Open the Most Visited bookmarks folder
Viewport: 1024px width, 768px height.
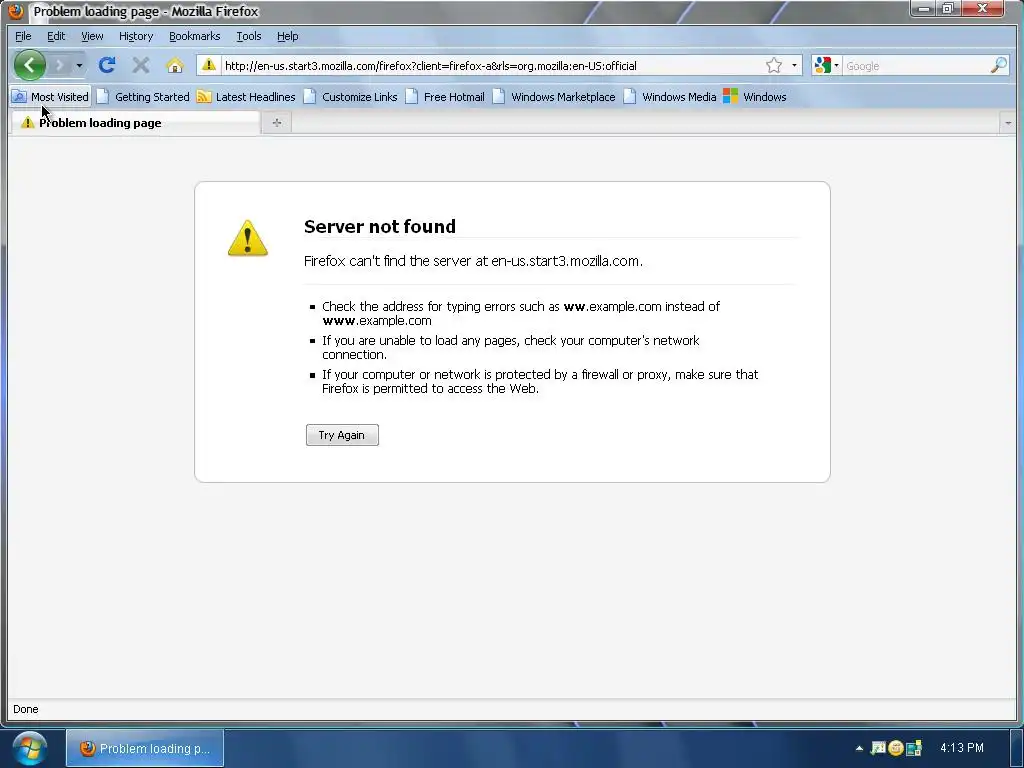point(50,97)
